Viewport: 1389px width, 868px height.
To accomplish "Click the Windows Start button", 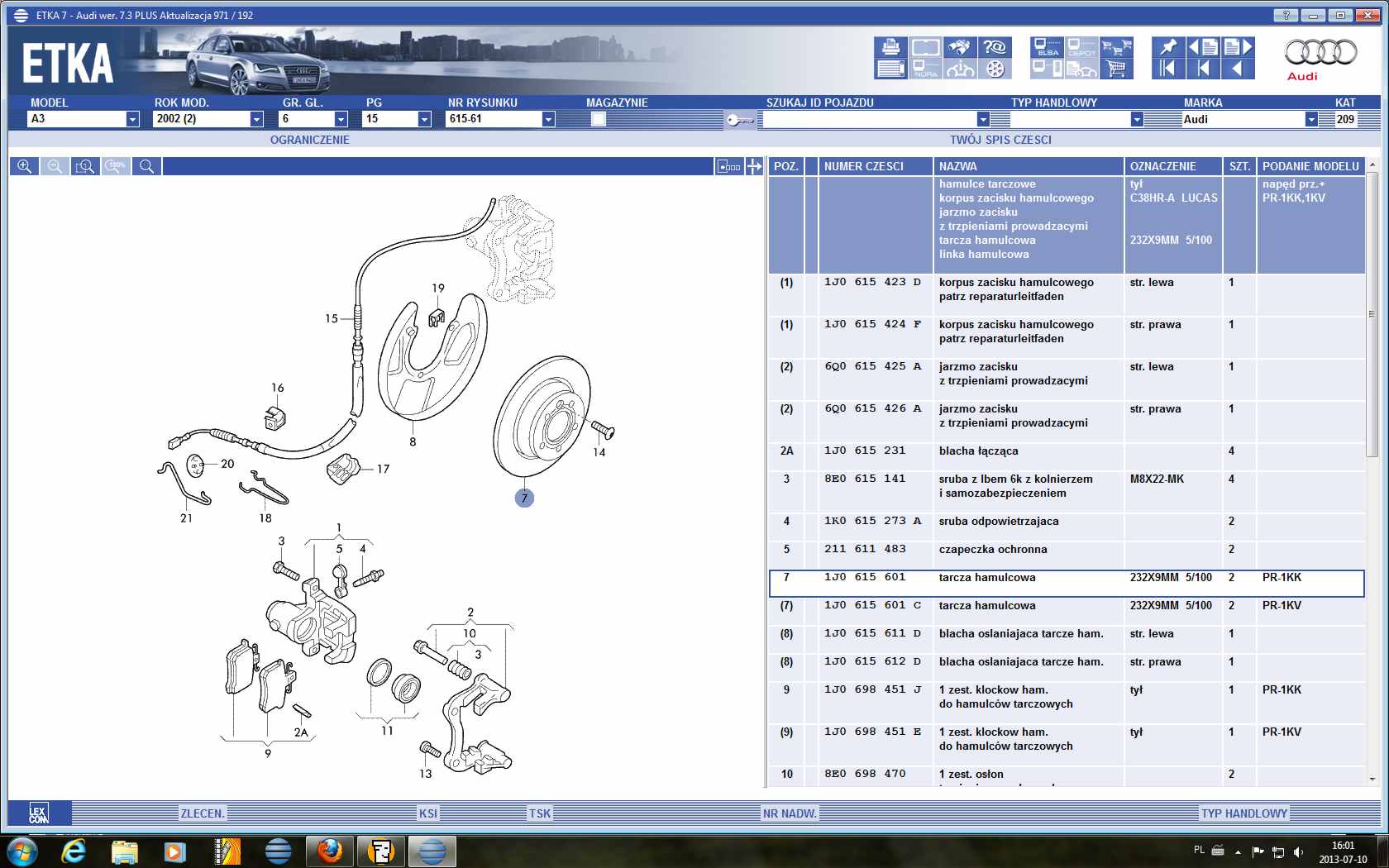I will pos(21,851).
